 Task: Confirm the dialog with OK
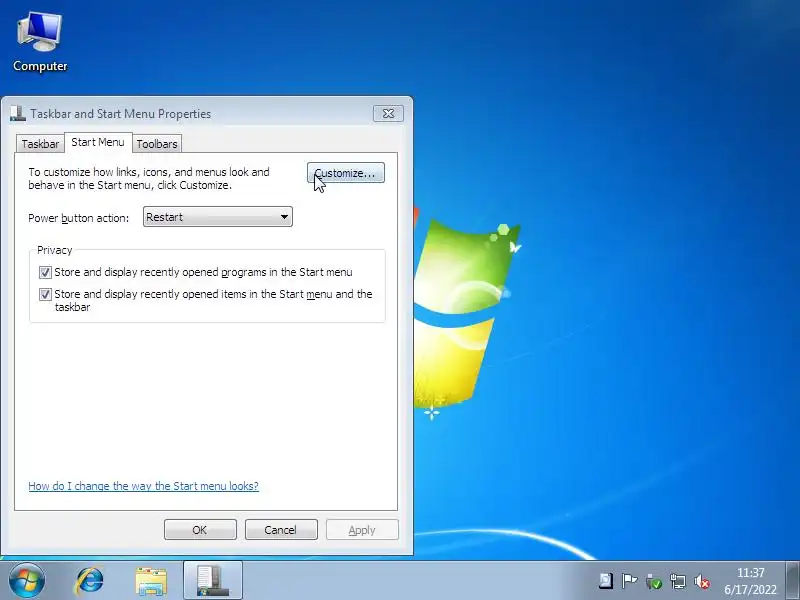[x=200, y=530]
